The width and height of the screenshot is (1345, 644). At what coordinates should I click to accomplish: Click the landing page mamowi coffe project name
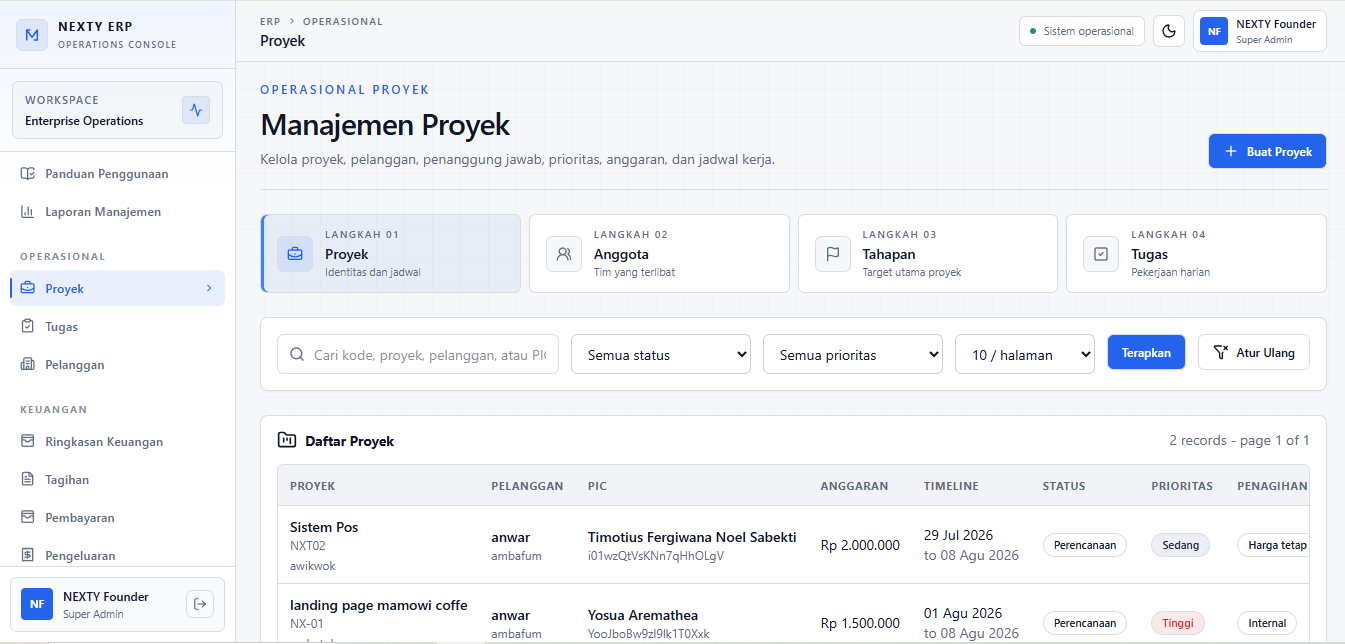pyautogui.click(x=379, y=605)
